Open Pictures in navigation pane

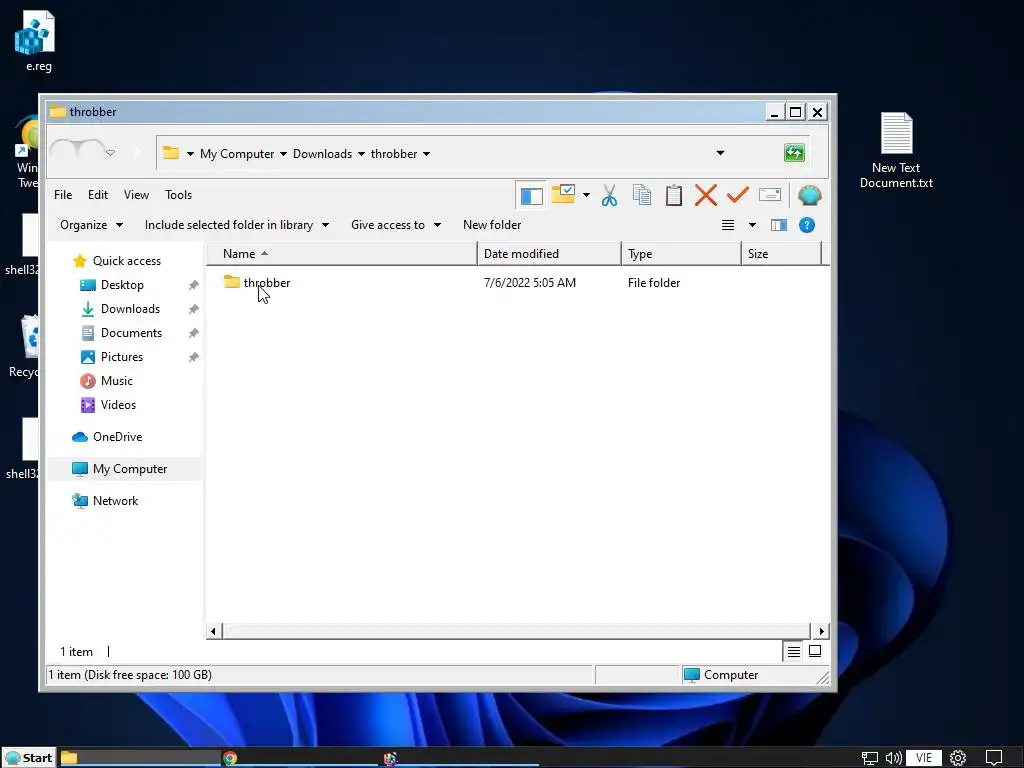pos(121,357)
